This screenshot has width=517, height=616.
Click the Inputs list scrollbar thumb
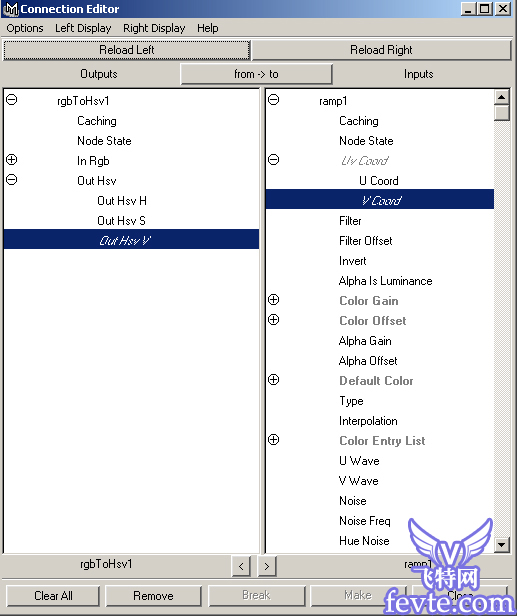502,113
